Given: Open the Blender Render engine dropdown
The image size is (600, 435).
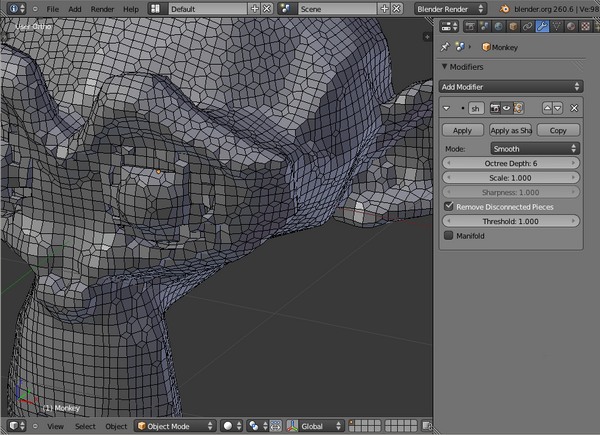Looking at the screenshot, I should 451,9.
